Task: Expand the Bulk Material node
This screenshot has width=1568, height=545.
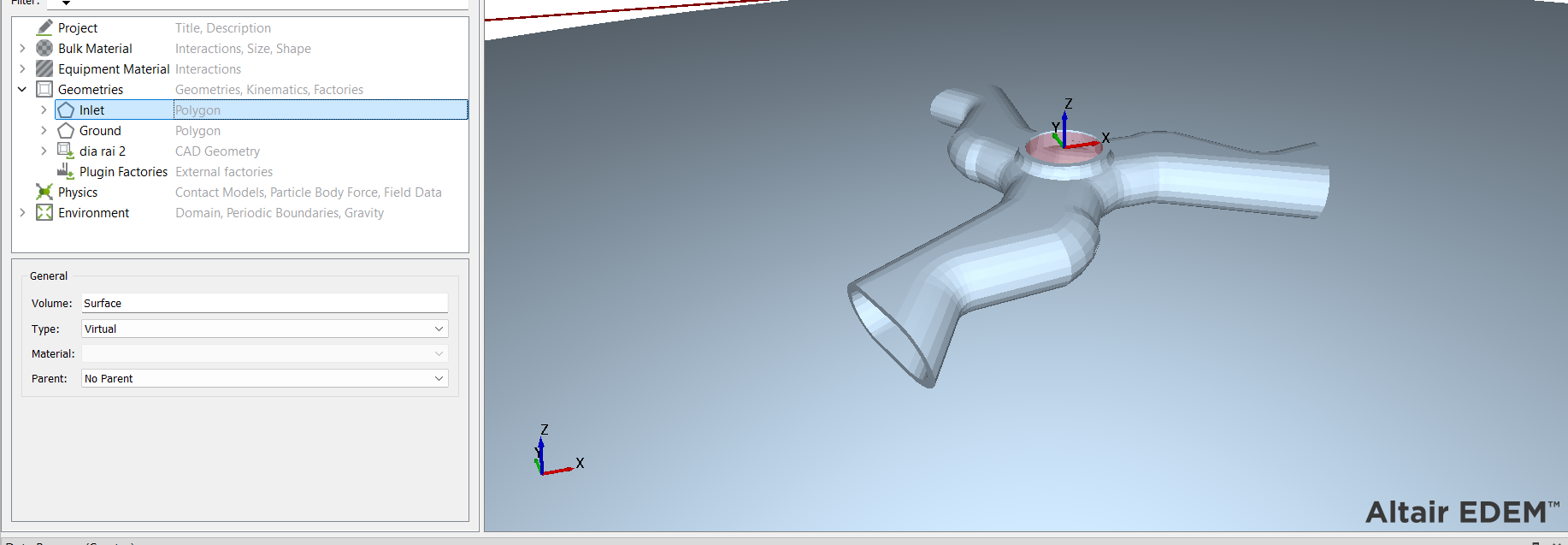Action: point(22,48)
